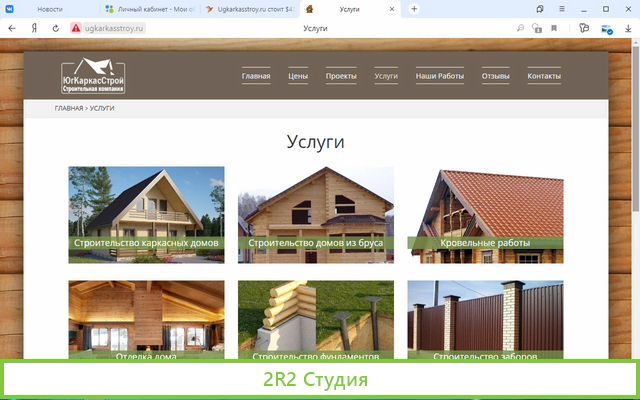The width and height of the screenshot is (640, 400).
Task: Click the pinned VK tab
Action: point(11,9)
